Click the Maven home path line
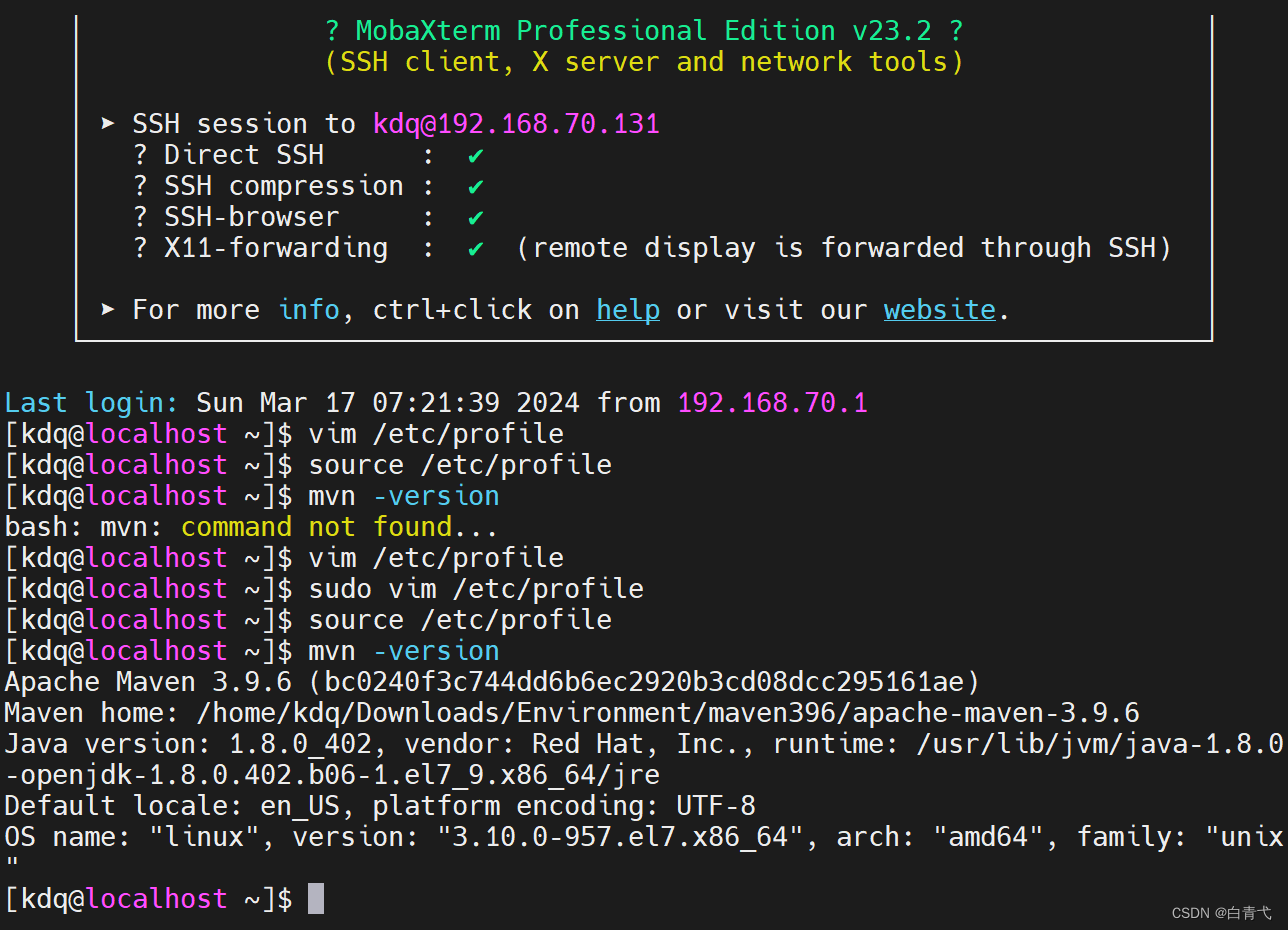 572,713
